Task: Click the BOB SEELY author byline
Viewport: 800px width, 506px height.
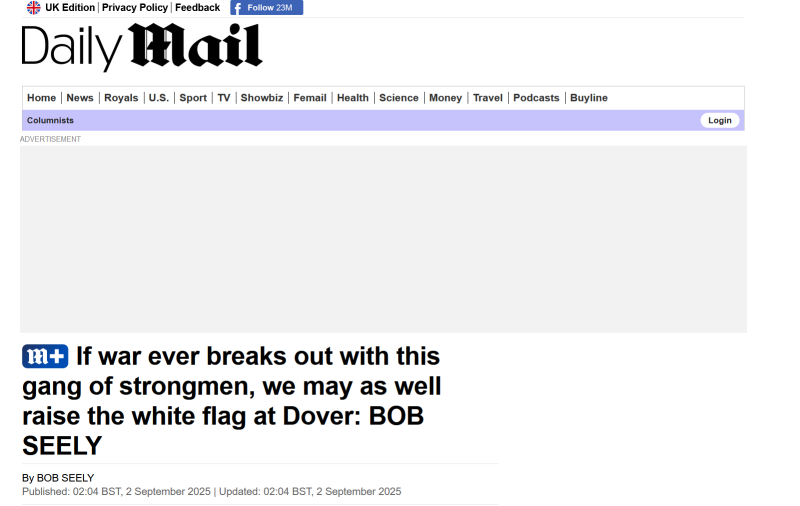Action: click(x=65, y=478)
